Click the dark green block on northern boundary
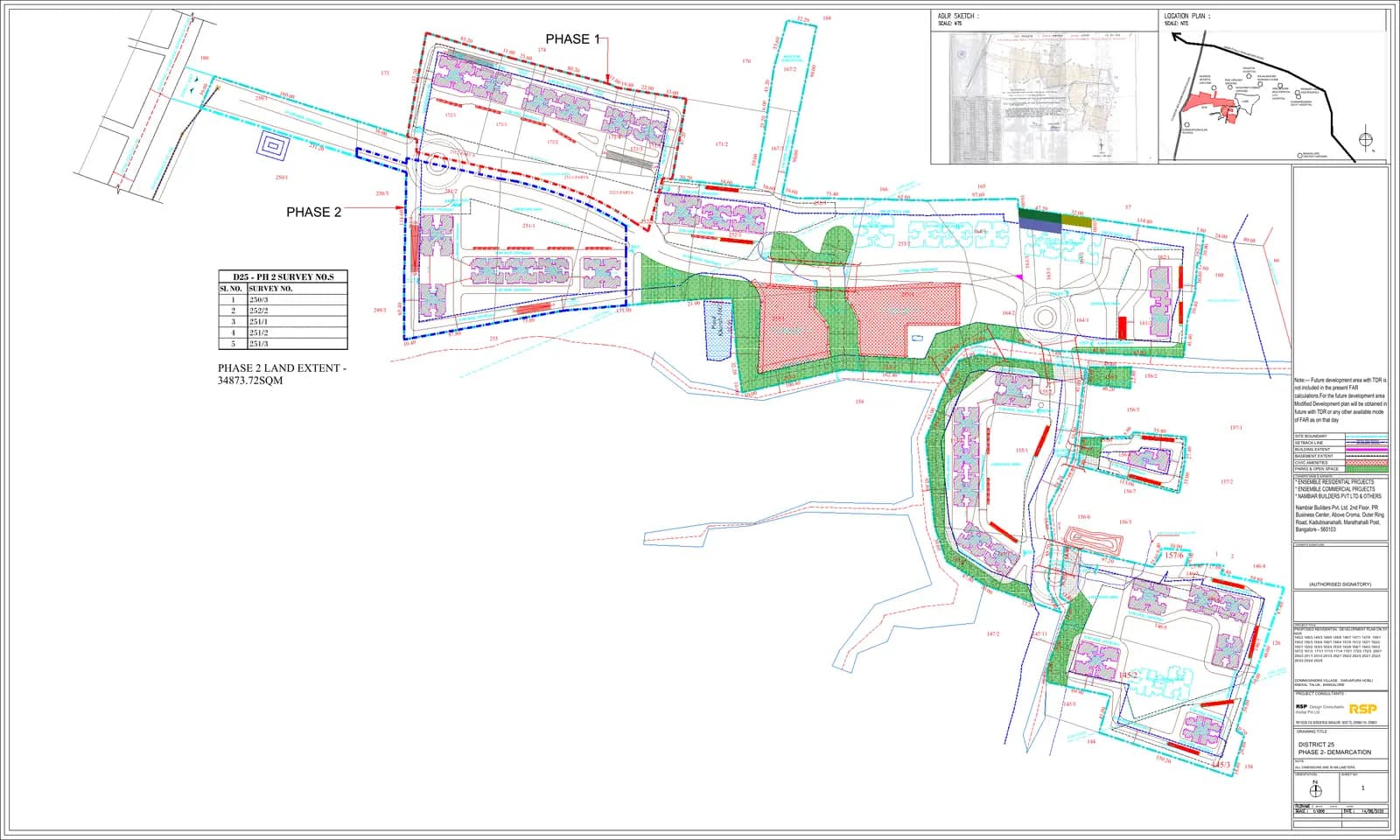This screenshot has height=840, width=1400. [1039, 213]
